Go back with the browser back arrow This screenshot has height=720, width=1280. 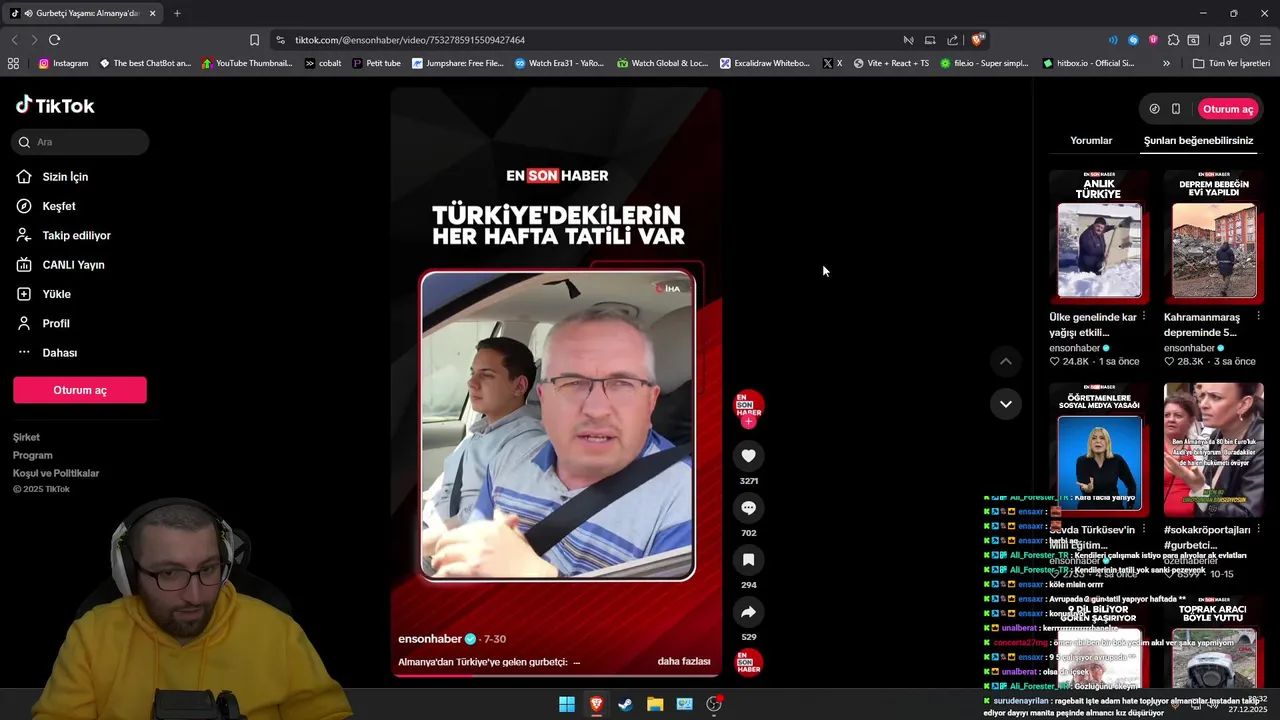point(14,40)
